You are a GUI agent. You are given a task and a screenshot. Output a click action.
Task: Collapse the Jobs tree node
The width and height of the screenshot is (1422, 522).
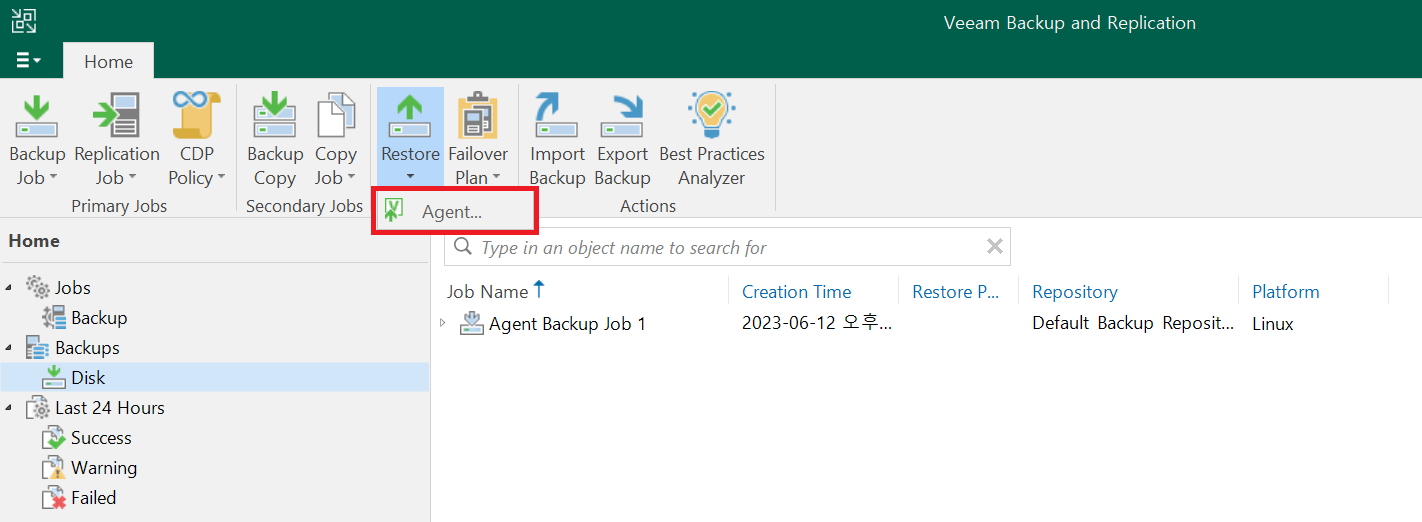tap(10, 288)
